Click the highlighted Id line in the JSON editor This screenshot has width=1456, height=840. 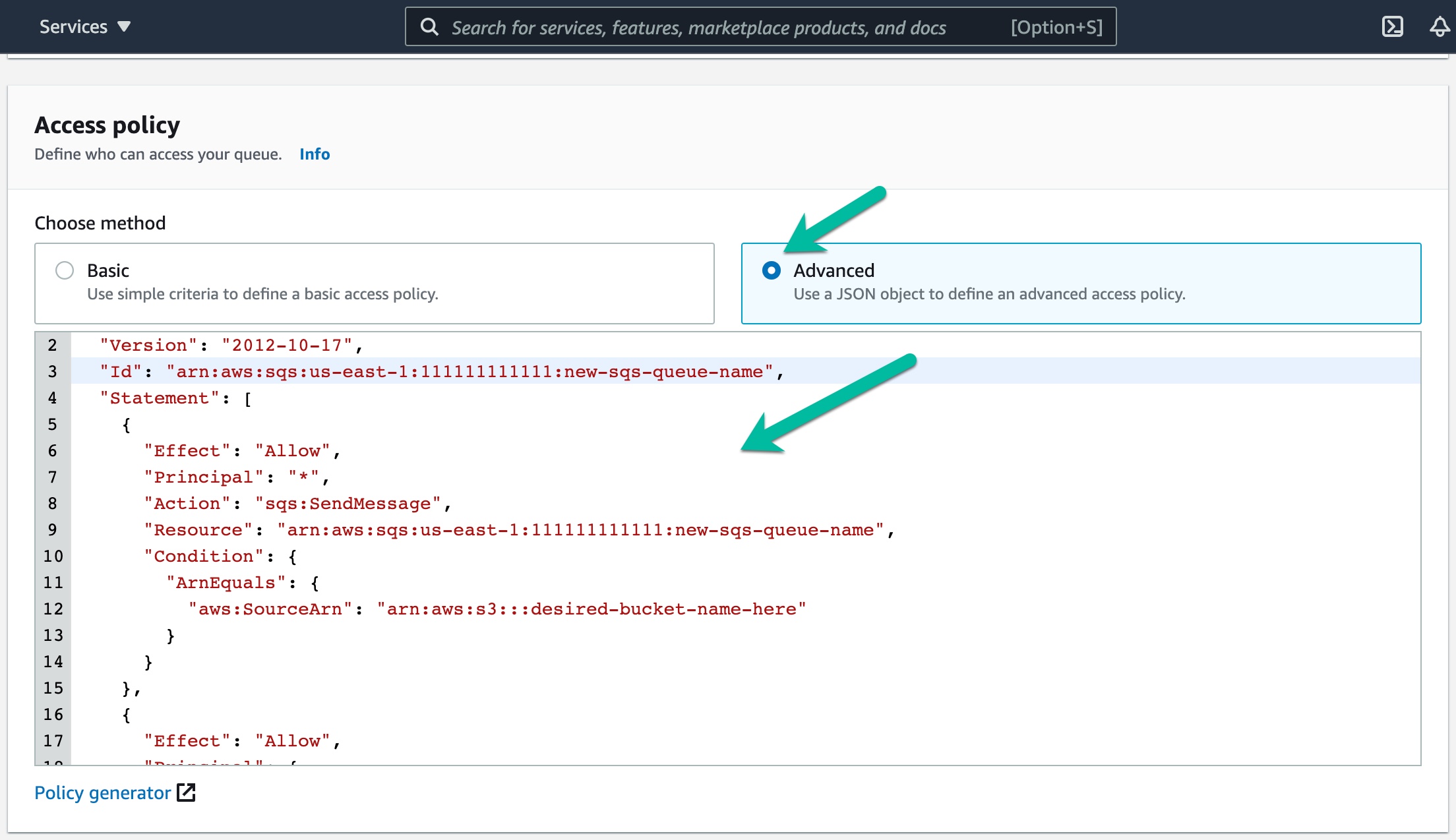click(x=442, y=371)
